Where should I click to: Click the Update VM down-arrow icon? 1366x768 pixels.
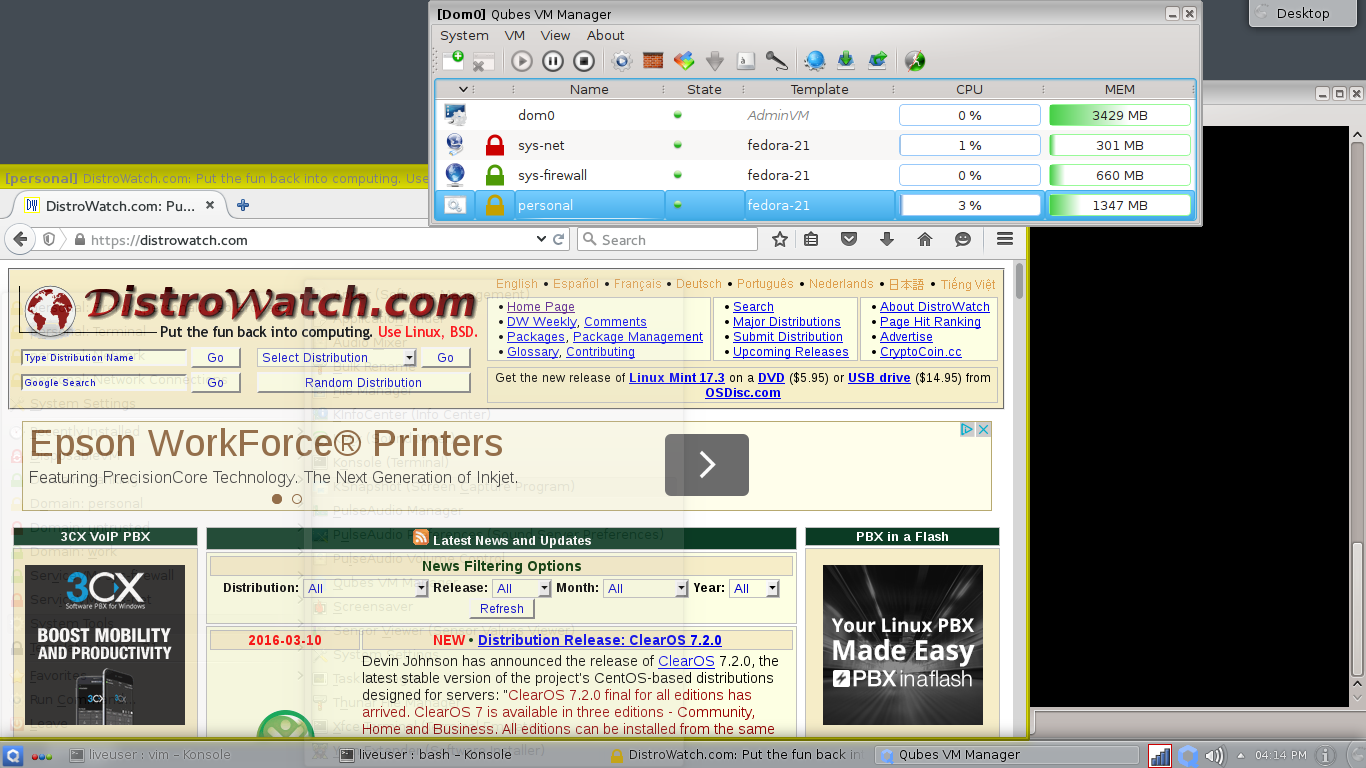pos(715,61)
